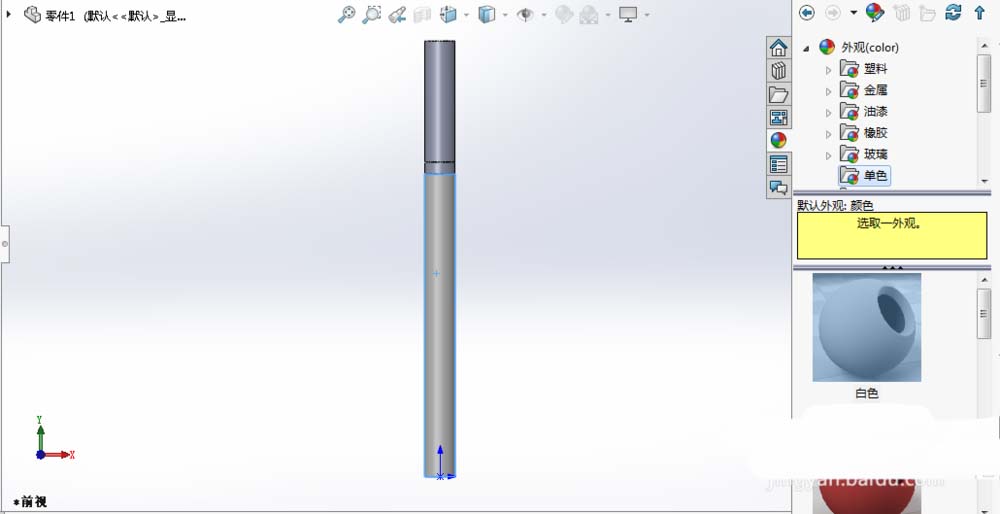Select the 油漆 appearance folder

tap(864, 111)
